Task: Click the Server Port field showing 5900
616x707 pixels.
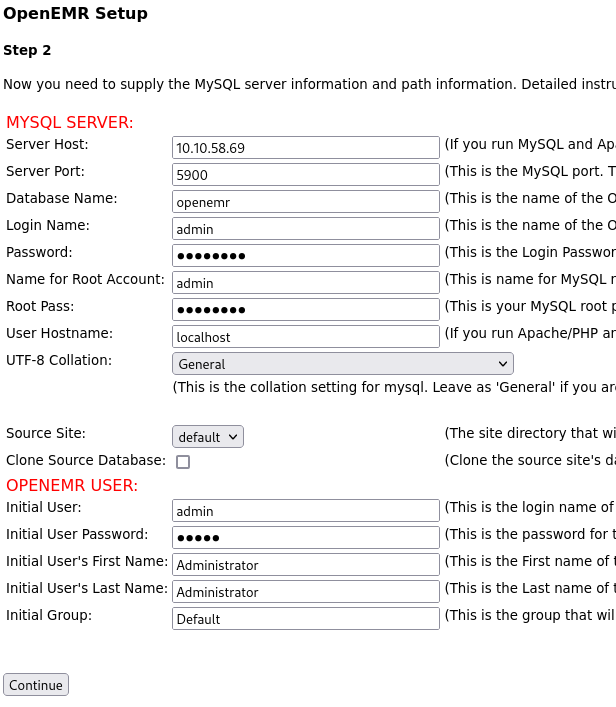Action: 306,174
